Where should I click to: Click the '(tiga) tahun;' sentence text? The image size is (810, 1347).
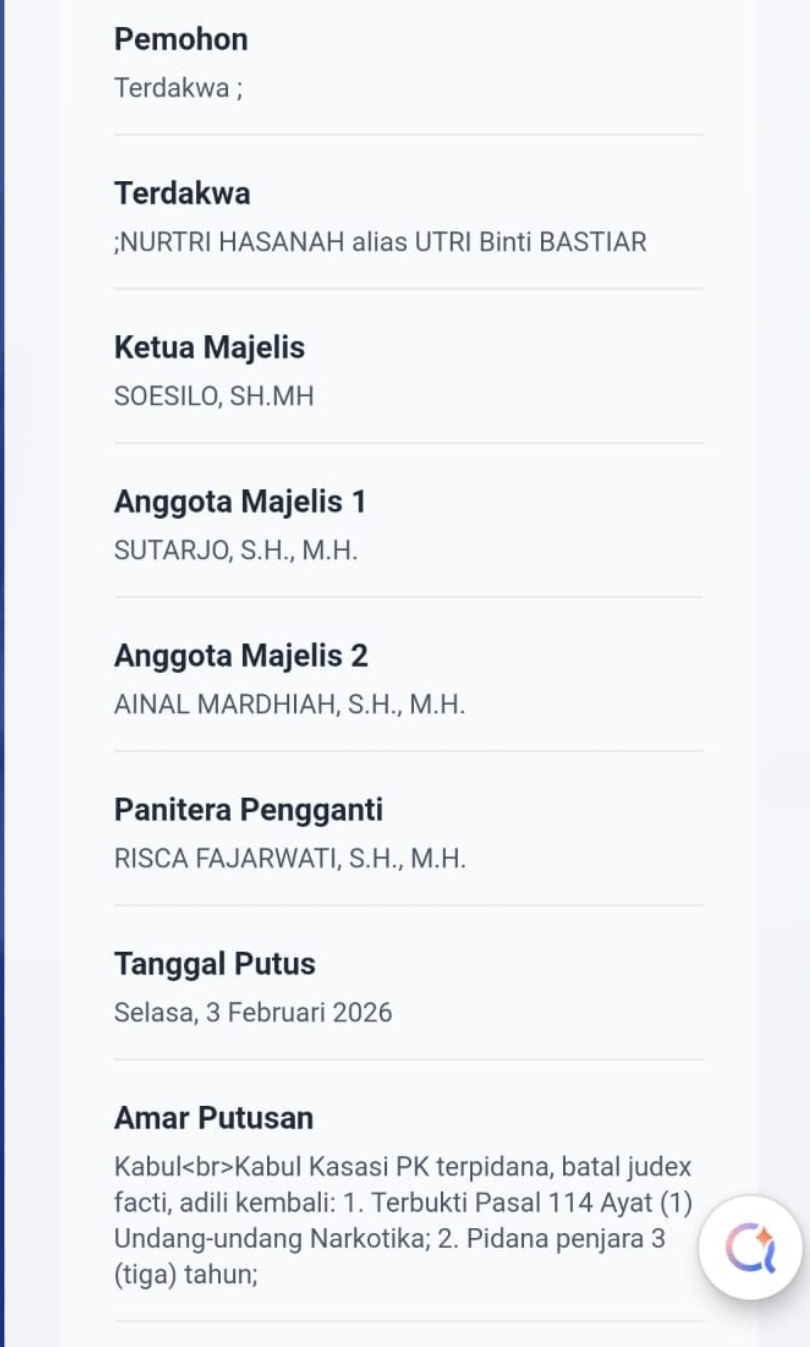point(186,1275)
